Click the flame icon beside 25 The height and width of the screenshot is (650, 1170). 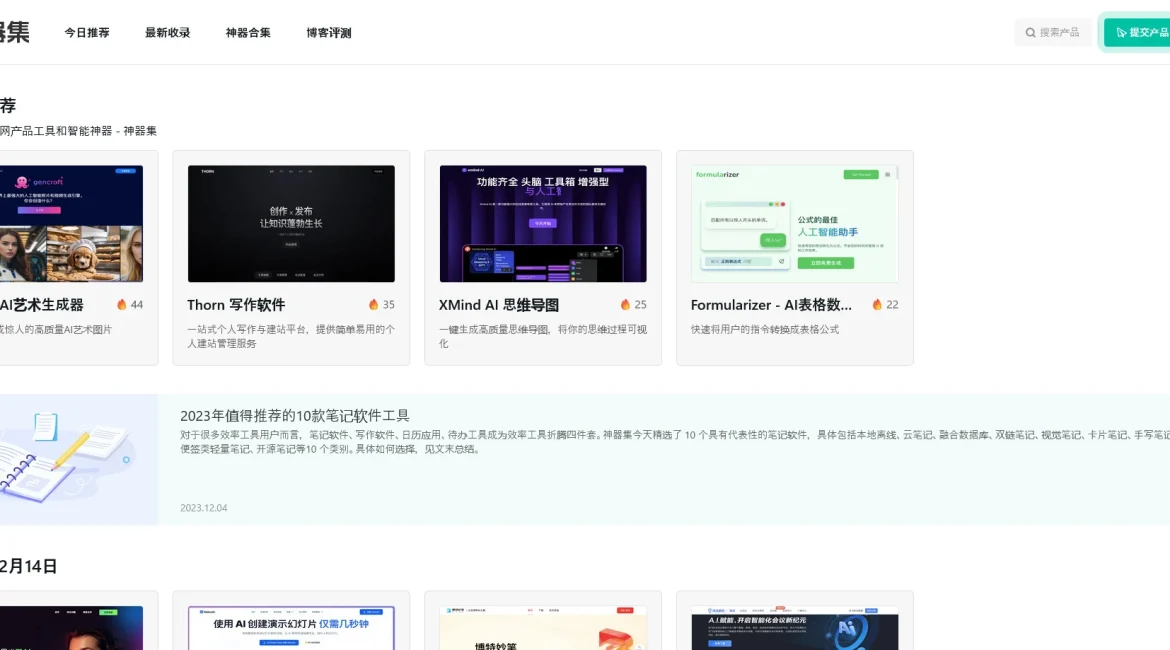625,304
